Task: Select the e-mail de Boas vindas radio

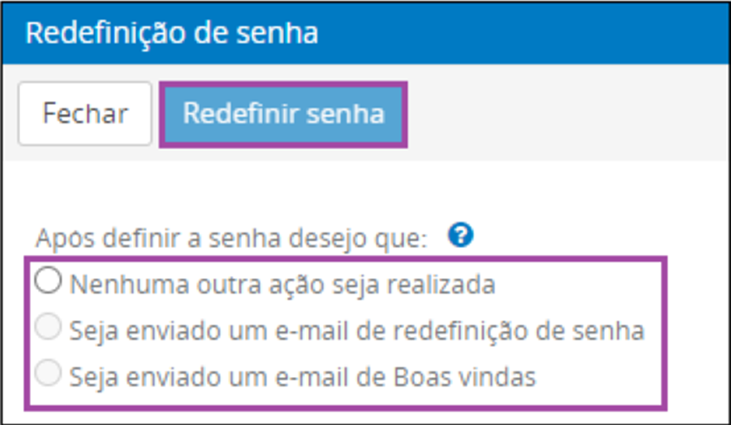Action: 48,373
